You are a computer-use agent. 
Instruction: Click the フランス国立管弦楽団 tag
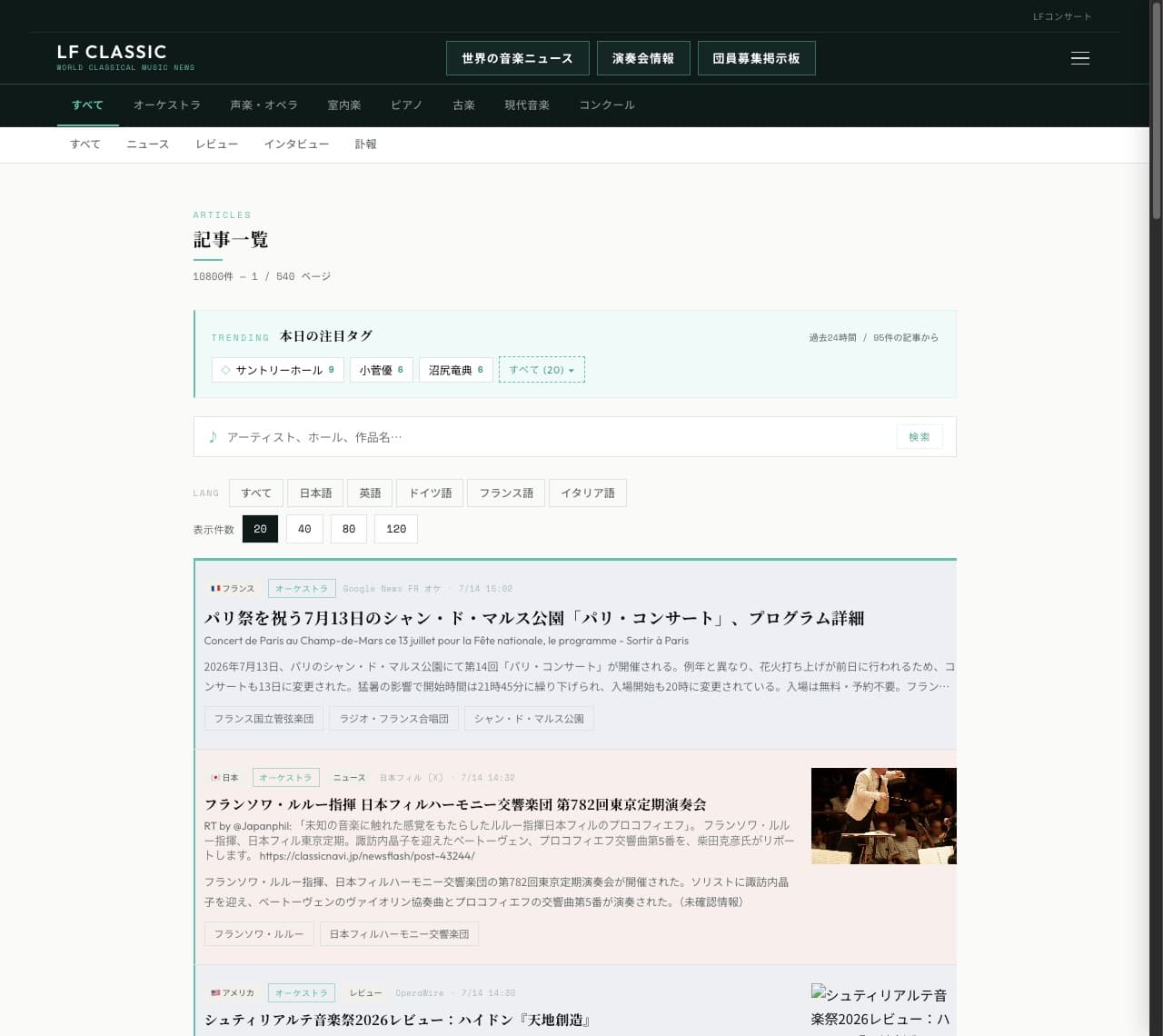[x=263, y=719]
